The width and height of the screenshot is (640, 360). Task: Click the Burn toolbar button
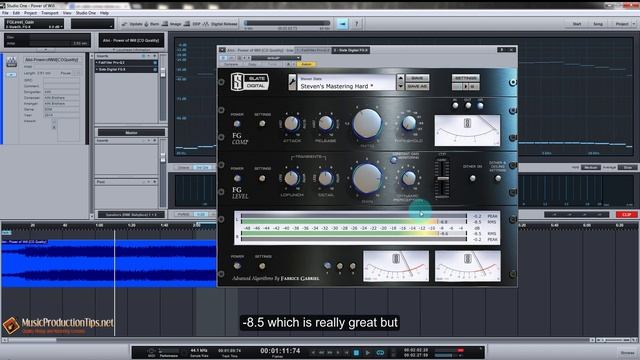coord(152,24)
